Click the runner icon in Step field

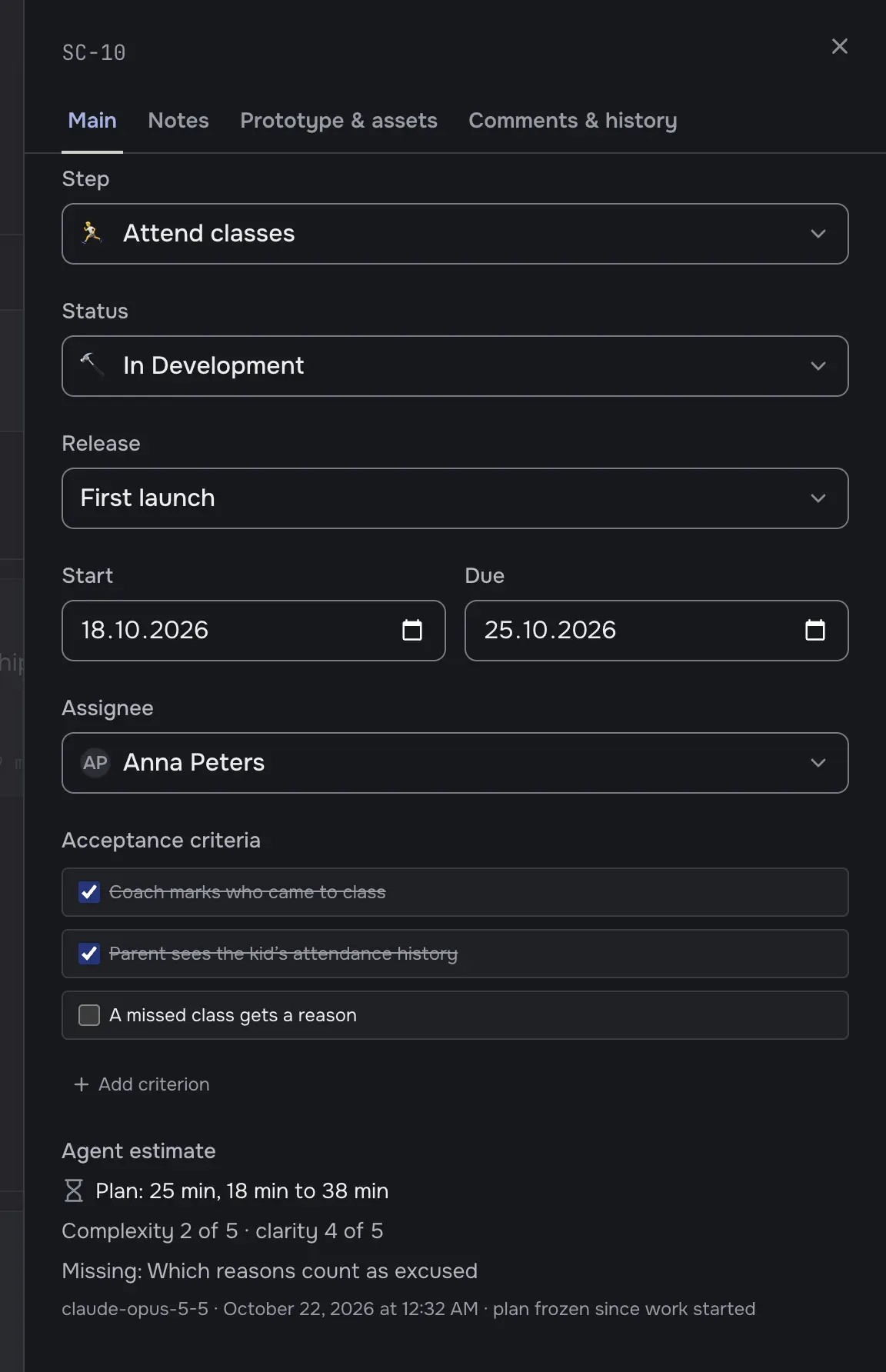tap(92, 232)
